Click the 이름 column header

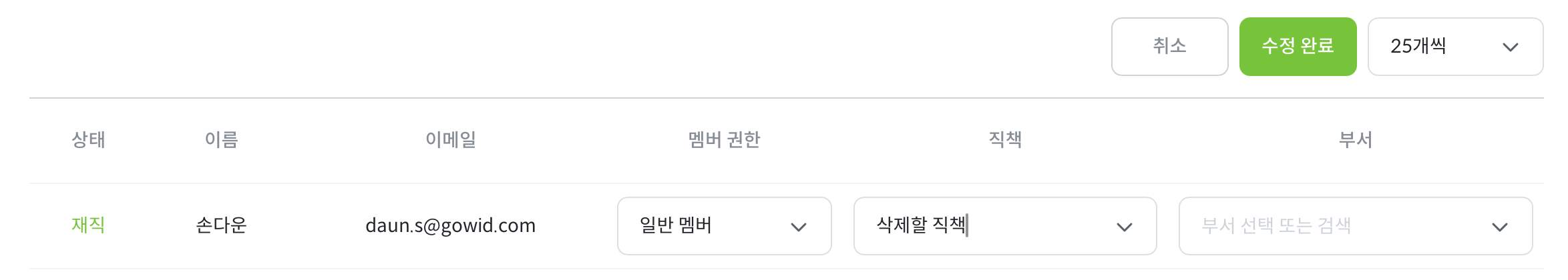[x=221, y=139]
